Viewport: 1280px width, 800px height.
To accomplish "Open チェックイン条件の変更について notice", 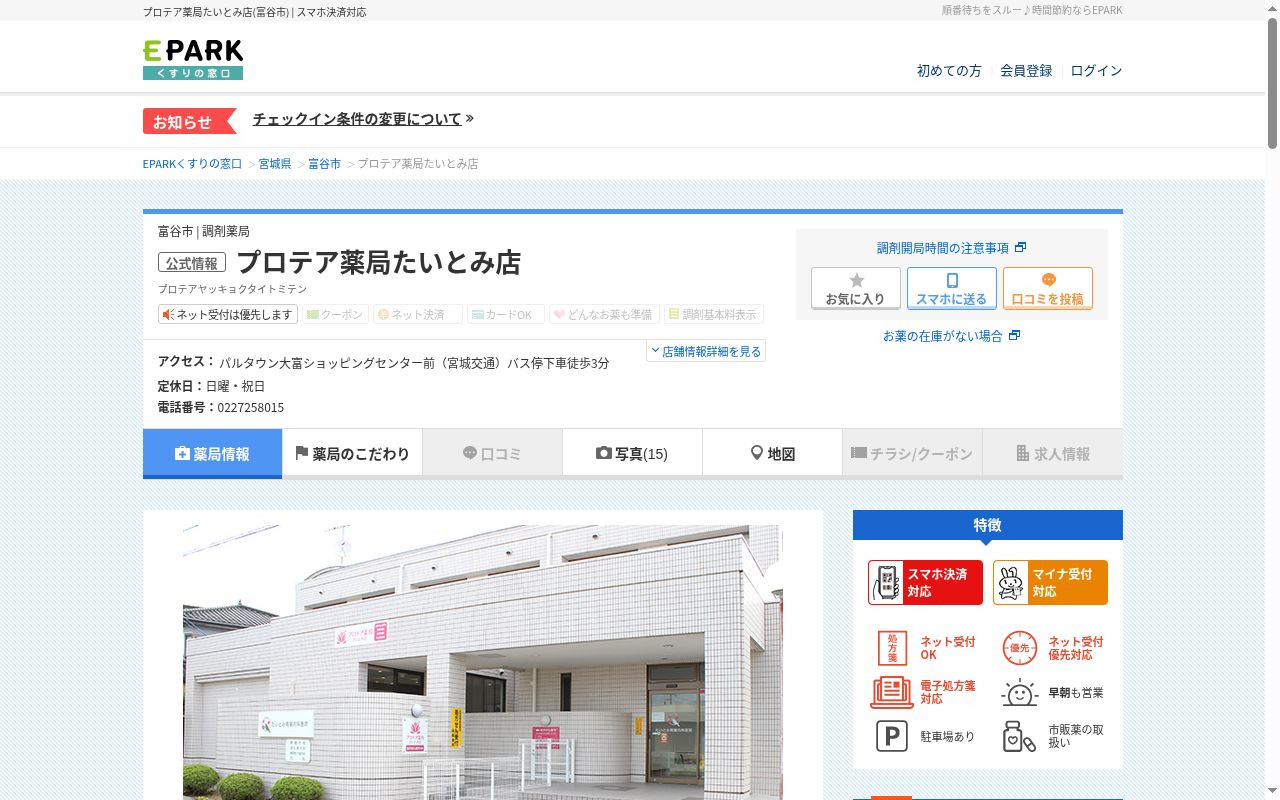I will click(x=363, y=119).
